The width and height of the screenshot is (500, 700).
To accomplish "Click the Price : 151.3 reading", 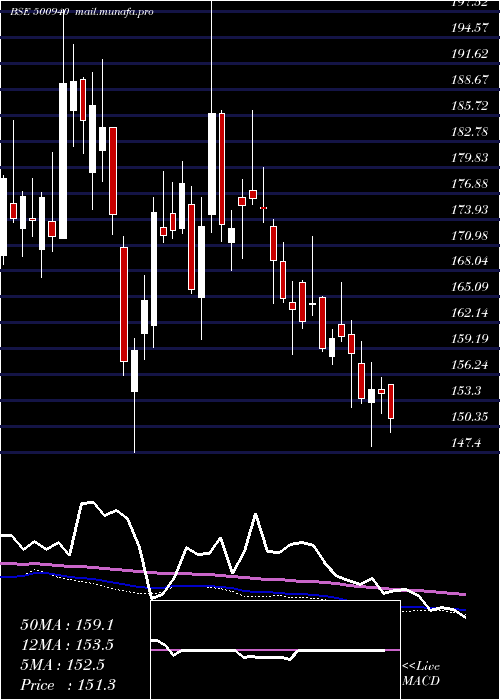I will click(67, 685).
